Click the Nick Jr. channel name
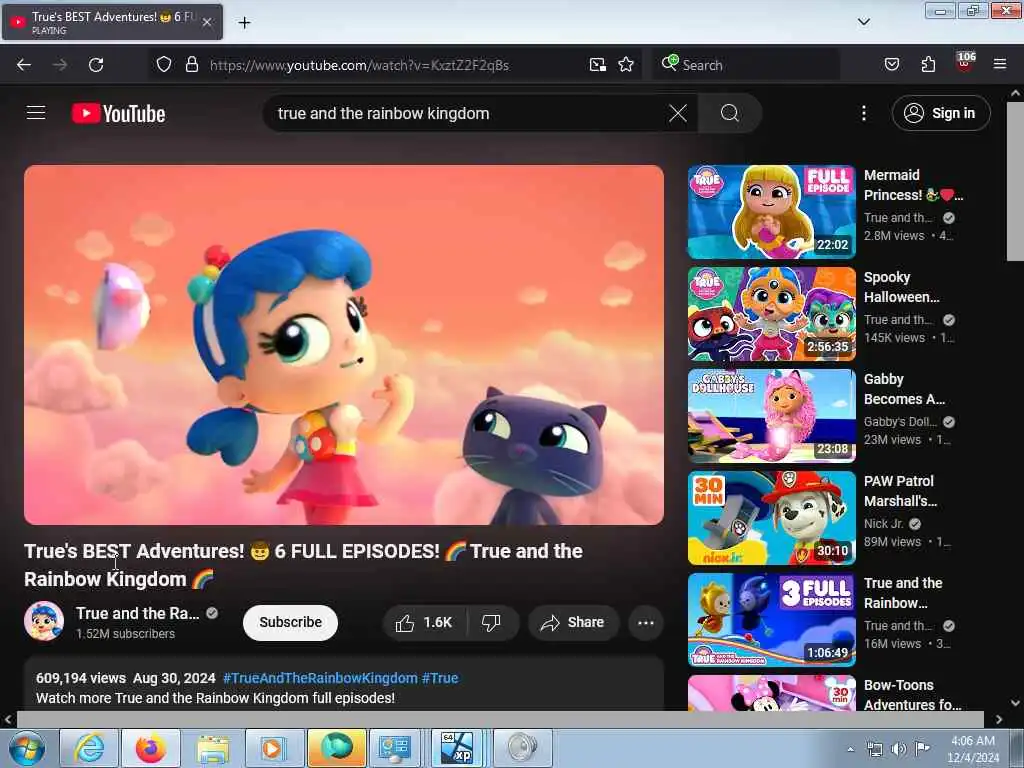1024x768 pixels. [x=884, y=524]
